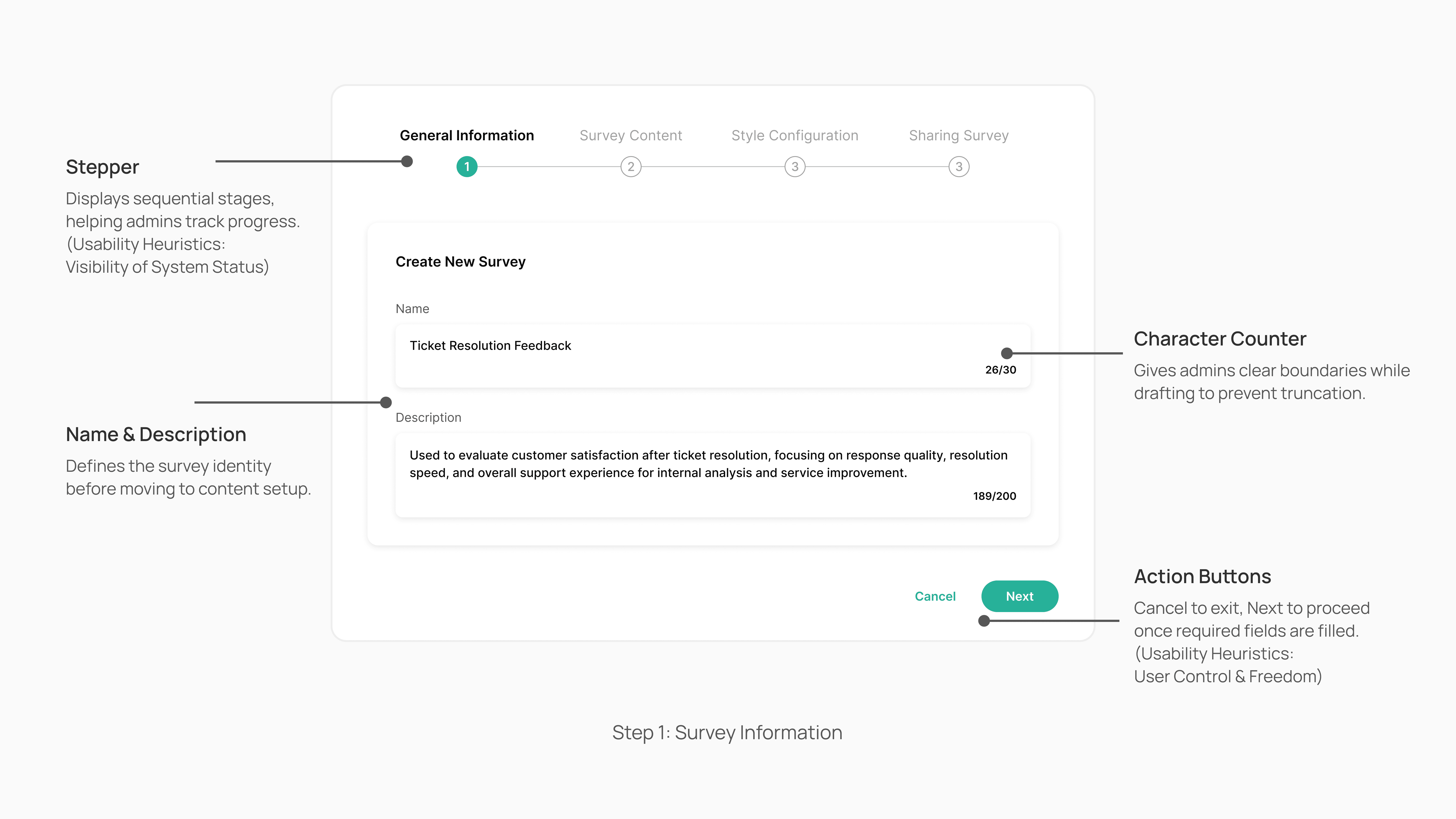This screenshot has height=819, width=1456.
Task: Select the step 2 circle under Survey Content
Action: 631,167
